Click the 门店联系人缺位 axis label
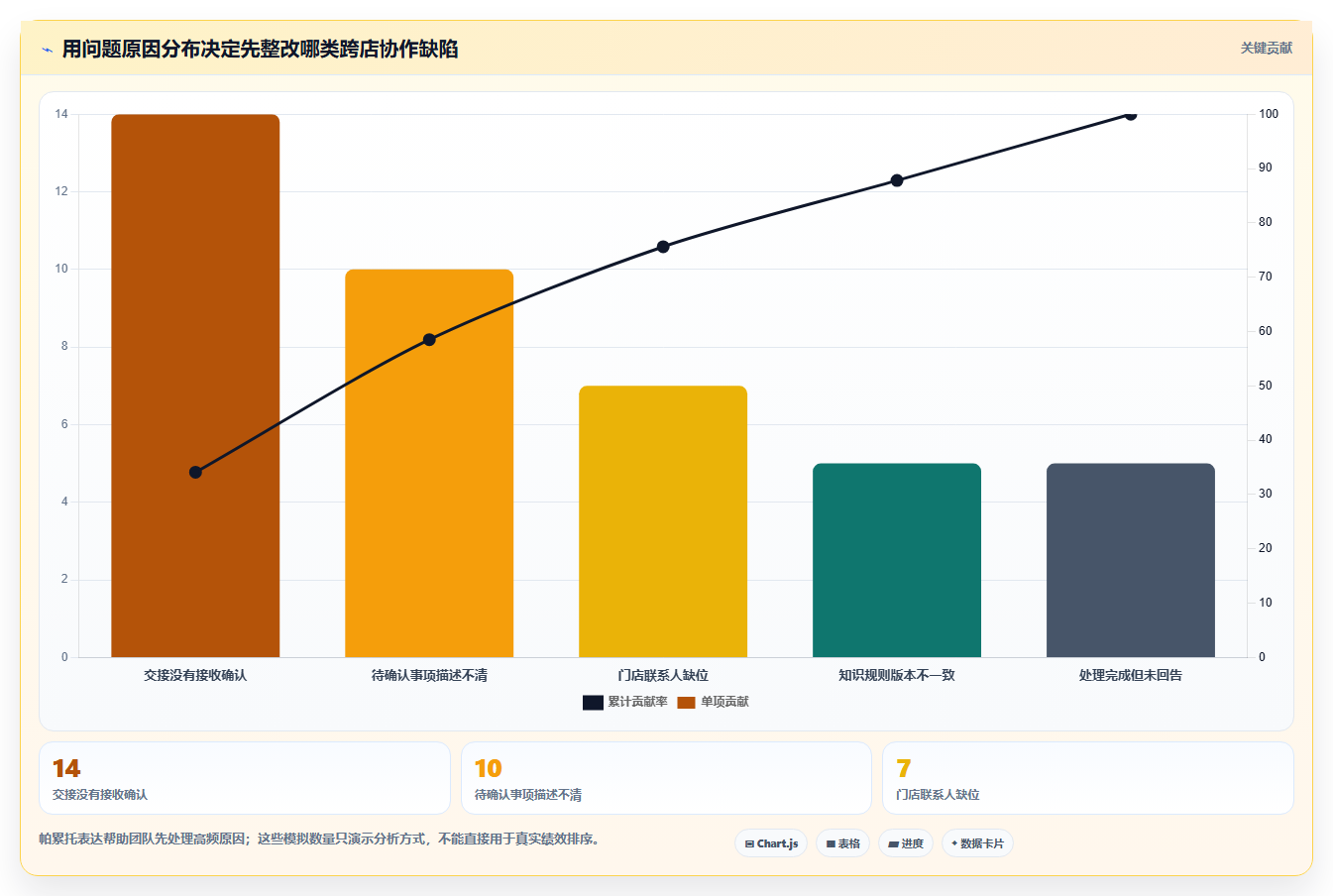 coord(663,675)
